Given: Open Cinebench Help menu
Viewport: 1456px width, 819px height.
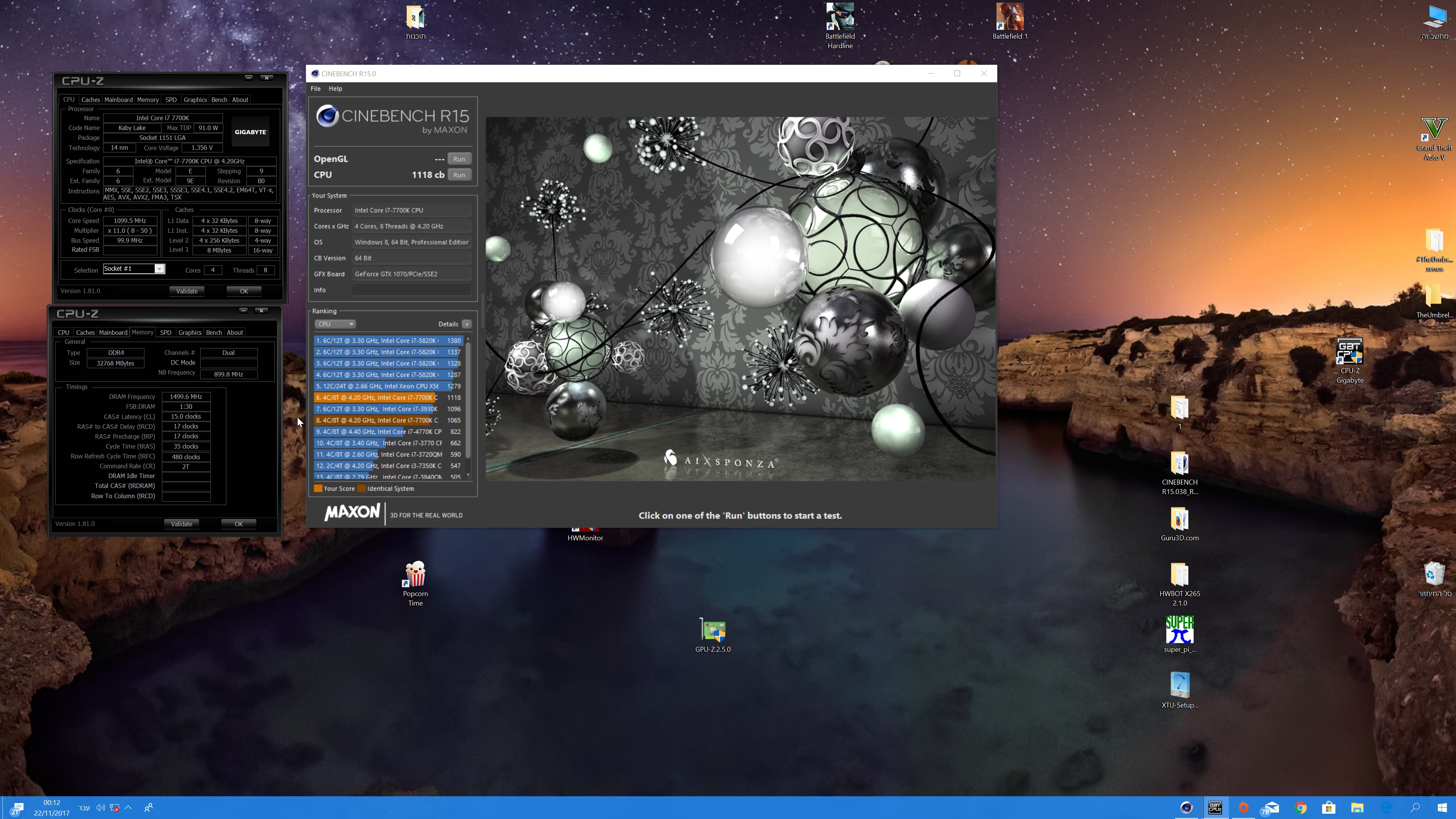Looking at the screenshot, I should coord(335,89).
